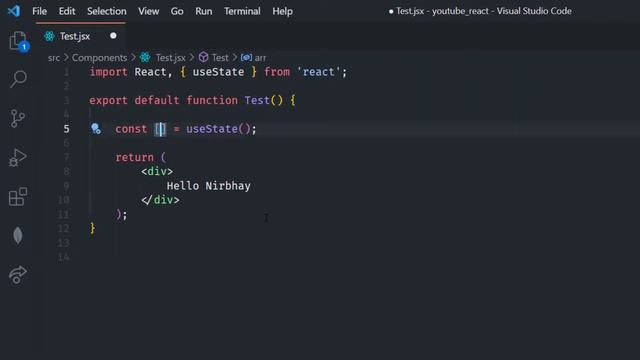The image size is (640, 360).
Task: Click the unsaved dot on the Test.jsx tab
Action: (113, 36)
